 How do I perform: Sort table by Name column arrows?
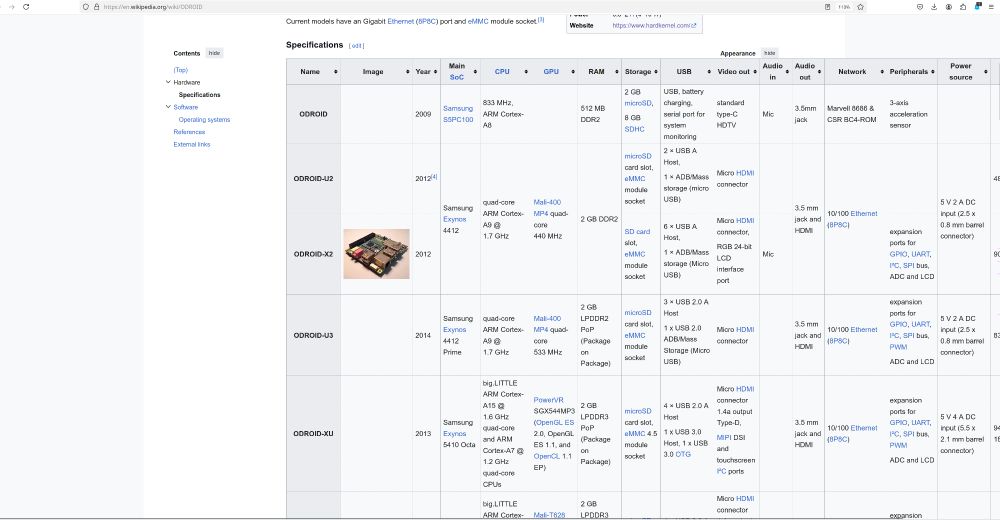[x=335, y=71]
